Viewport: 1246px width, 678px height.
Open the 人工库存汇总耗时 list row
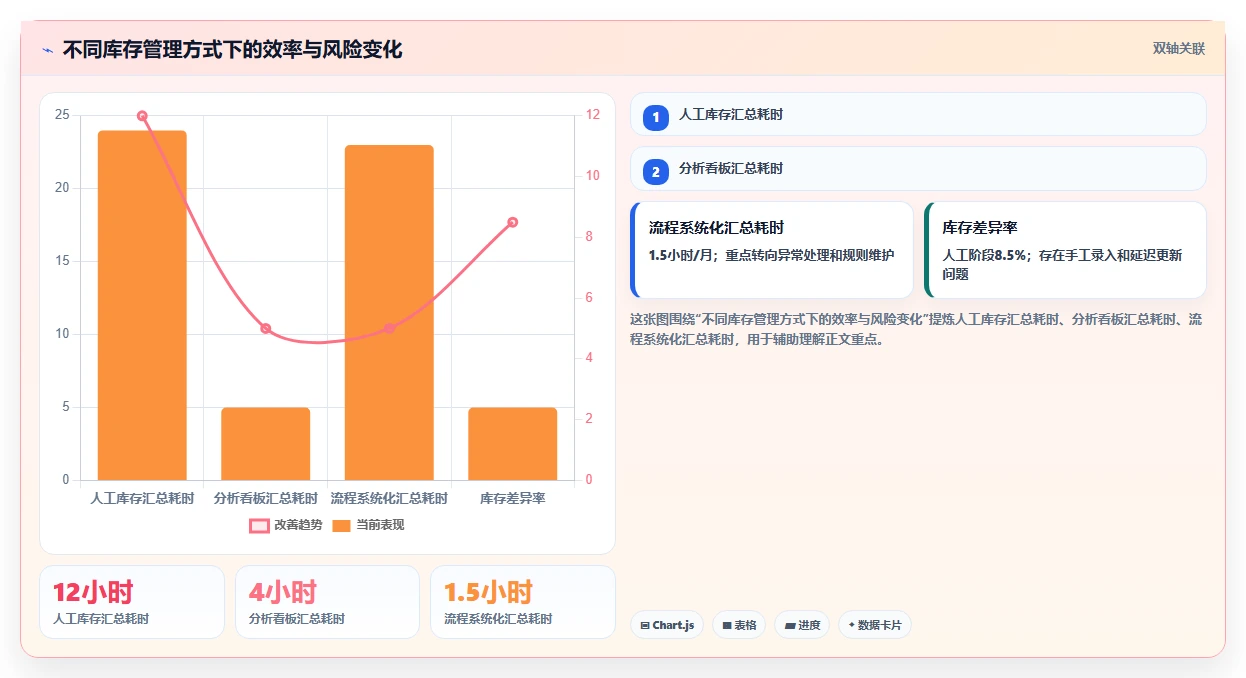coord(918,114)
